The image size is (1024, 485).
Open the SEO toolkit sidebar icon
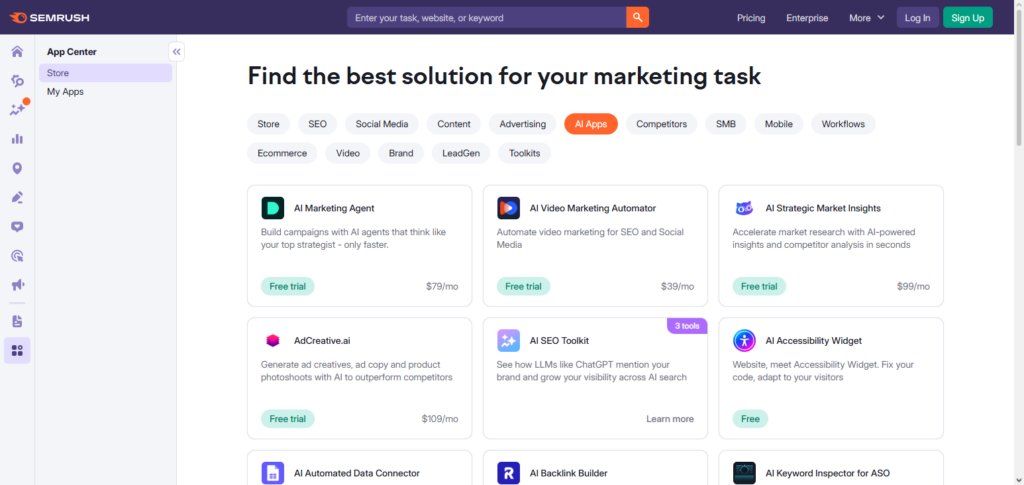click(17, 81)
